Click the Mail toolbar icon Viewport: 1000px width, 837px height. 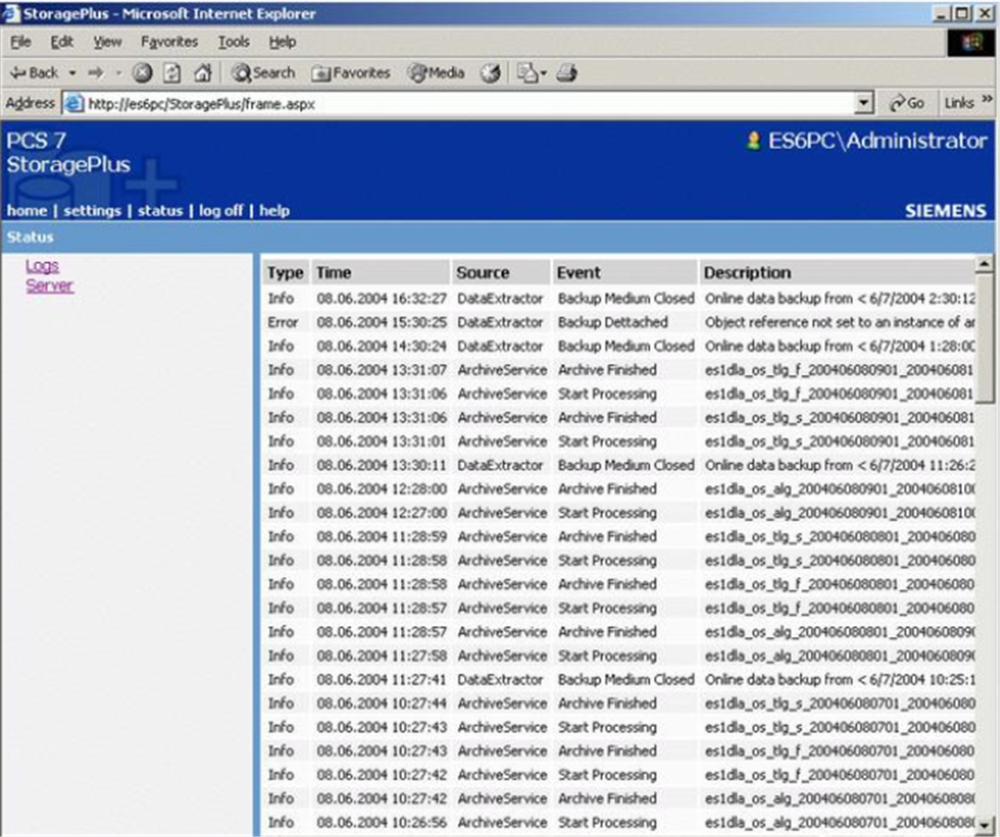coord(527,73)
